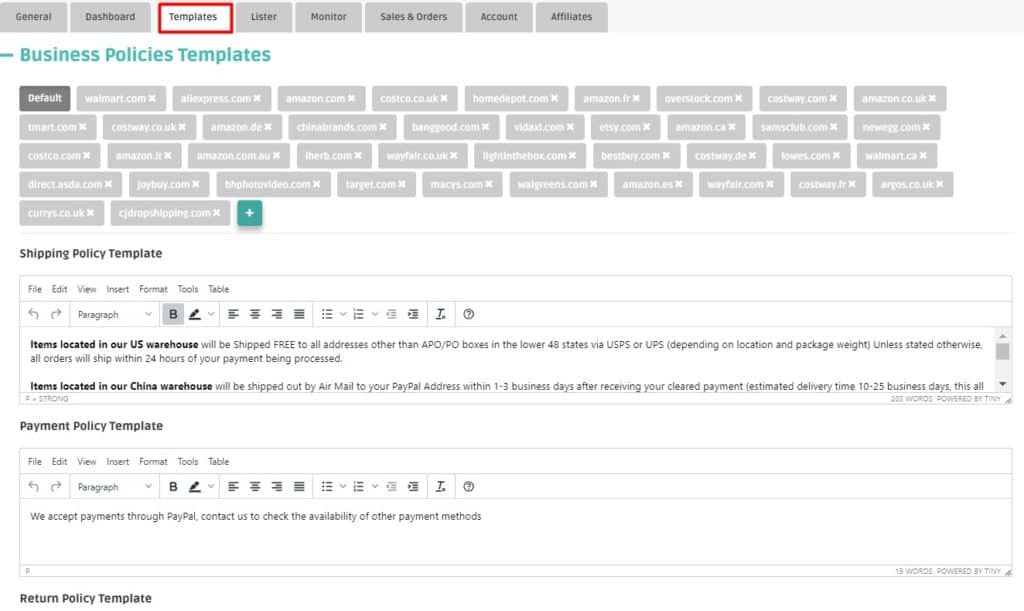Switch to the General tab
1024x611 pixels.
33,17
